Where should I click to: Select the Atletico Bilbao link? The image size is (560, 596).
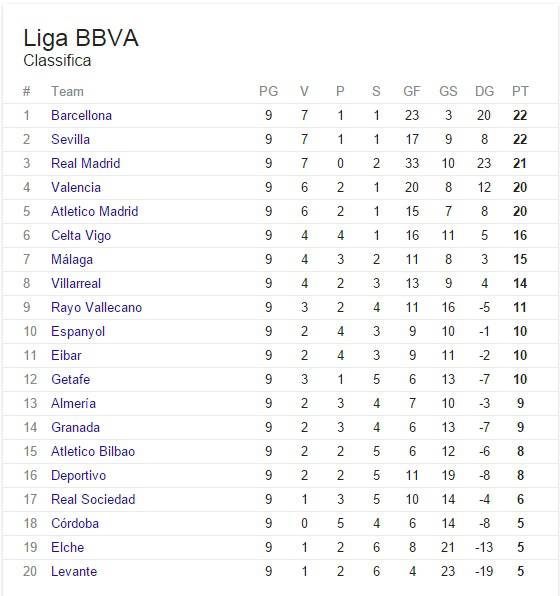coord(93,451)
